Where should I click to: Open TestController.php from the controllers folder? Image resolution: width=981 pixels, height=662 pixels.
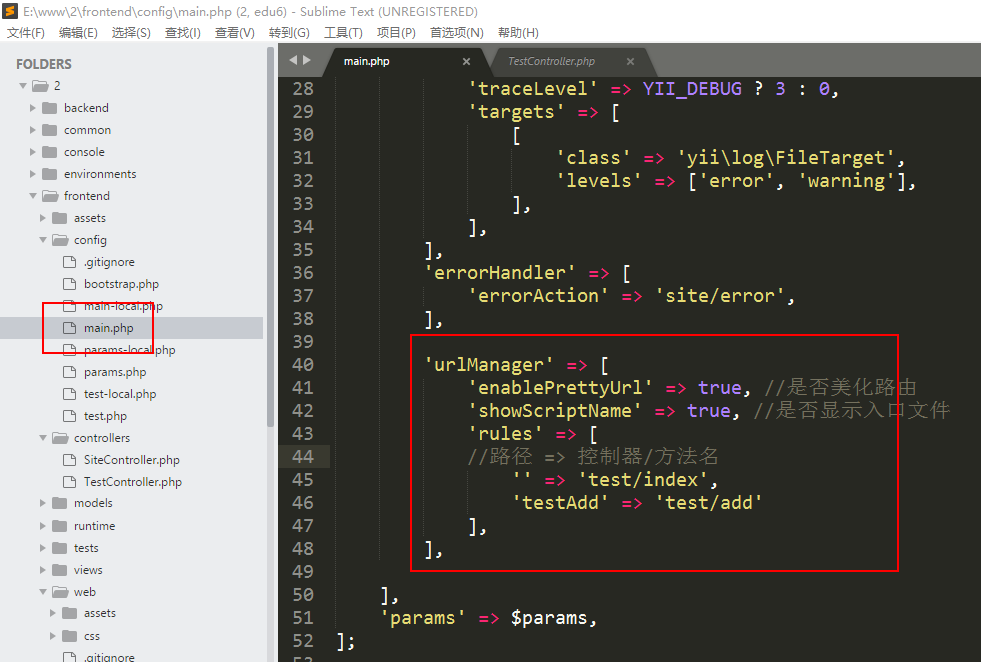[x=132, y=482]
